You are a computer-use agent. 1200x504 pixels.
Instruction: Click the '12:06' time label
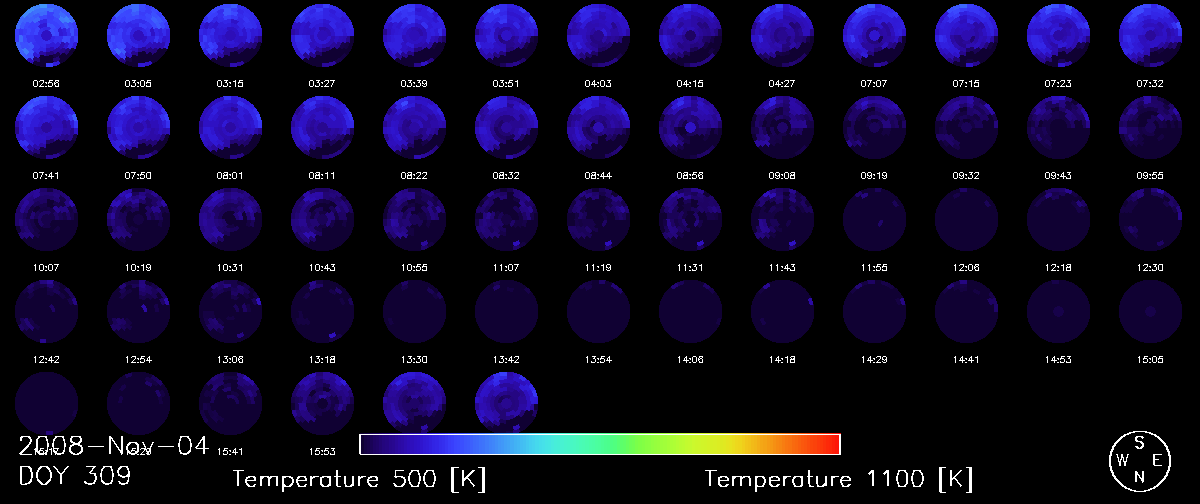click(966, 268)
